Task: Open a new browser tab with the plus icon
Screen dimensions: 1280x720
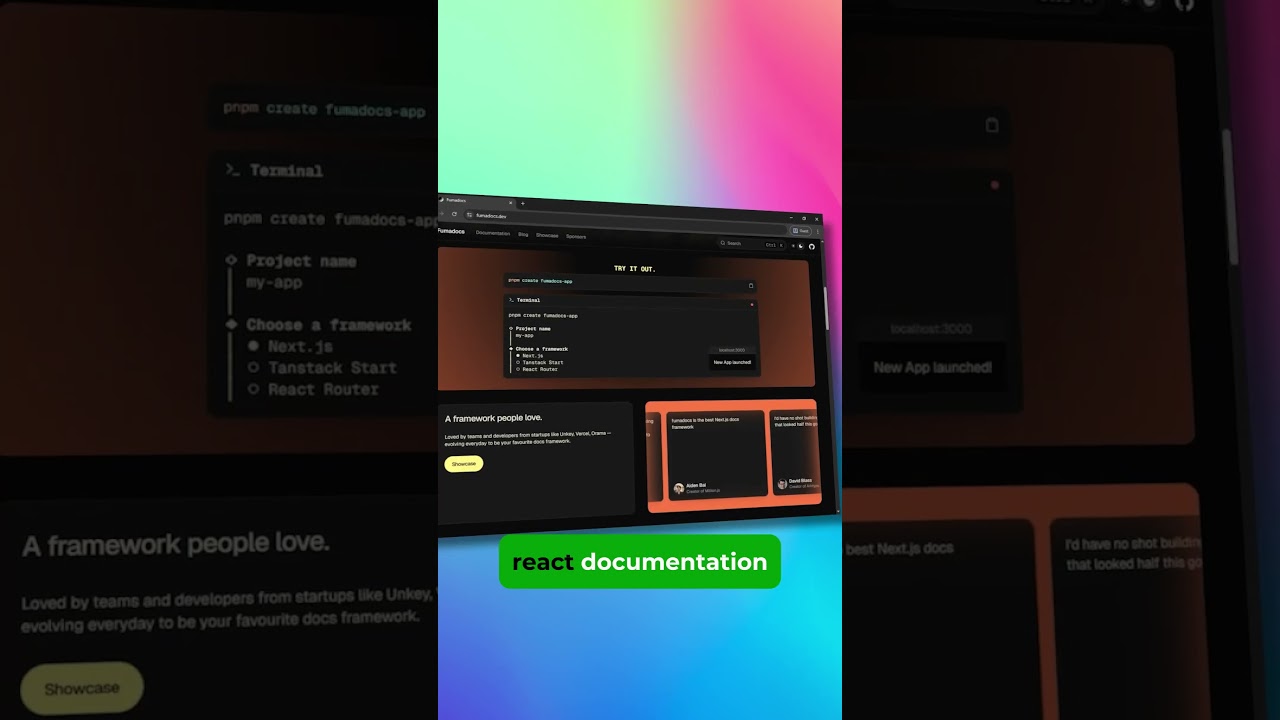Action: [x=523, y=203]
